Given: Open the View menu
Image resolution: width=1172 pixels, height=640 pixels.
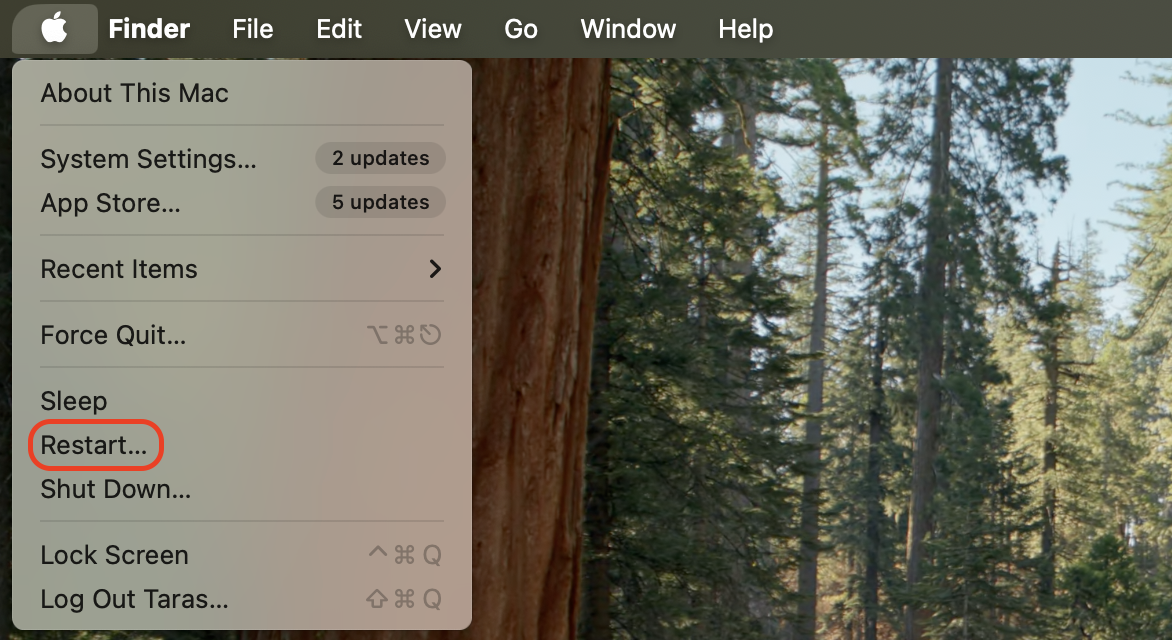Looking at the screenshot, I should [433, 29].
